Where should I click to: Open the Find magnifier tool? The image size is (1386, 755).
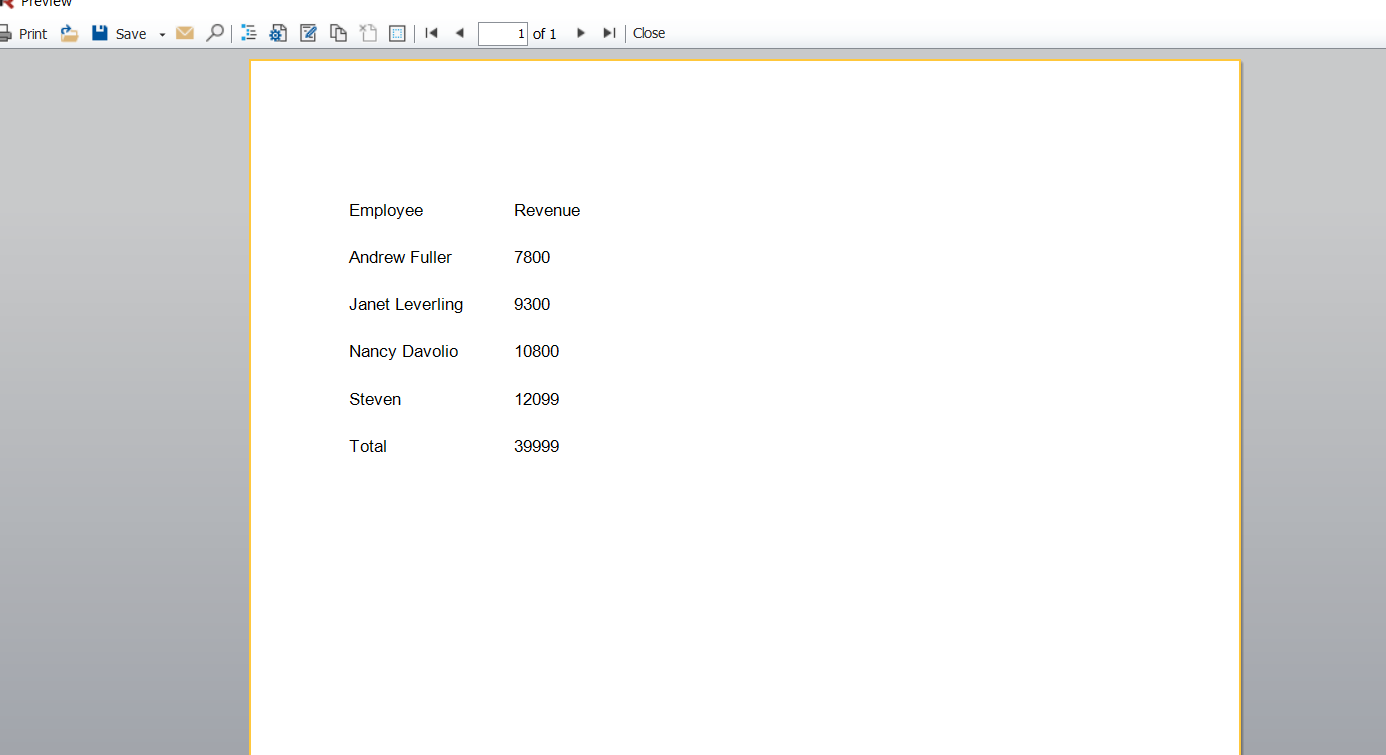(214, 33)
